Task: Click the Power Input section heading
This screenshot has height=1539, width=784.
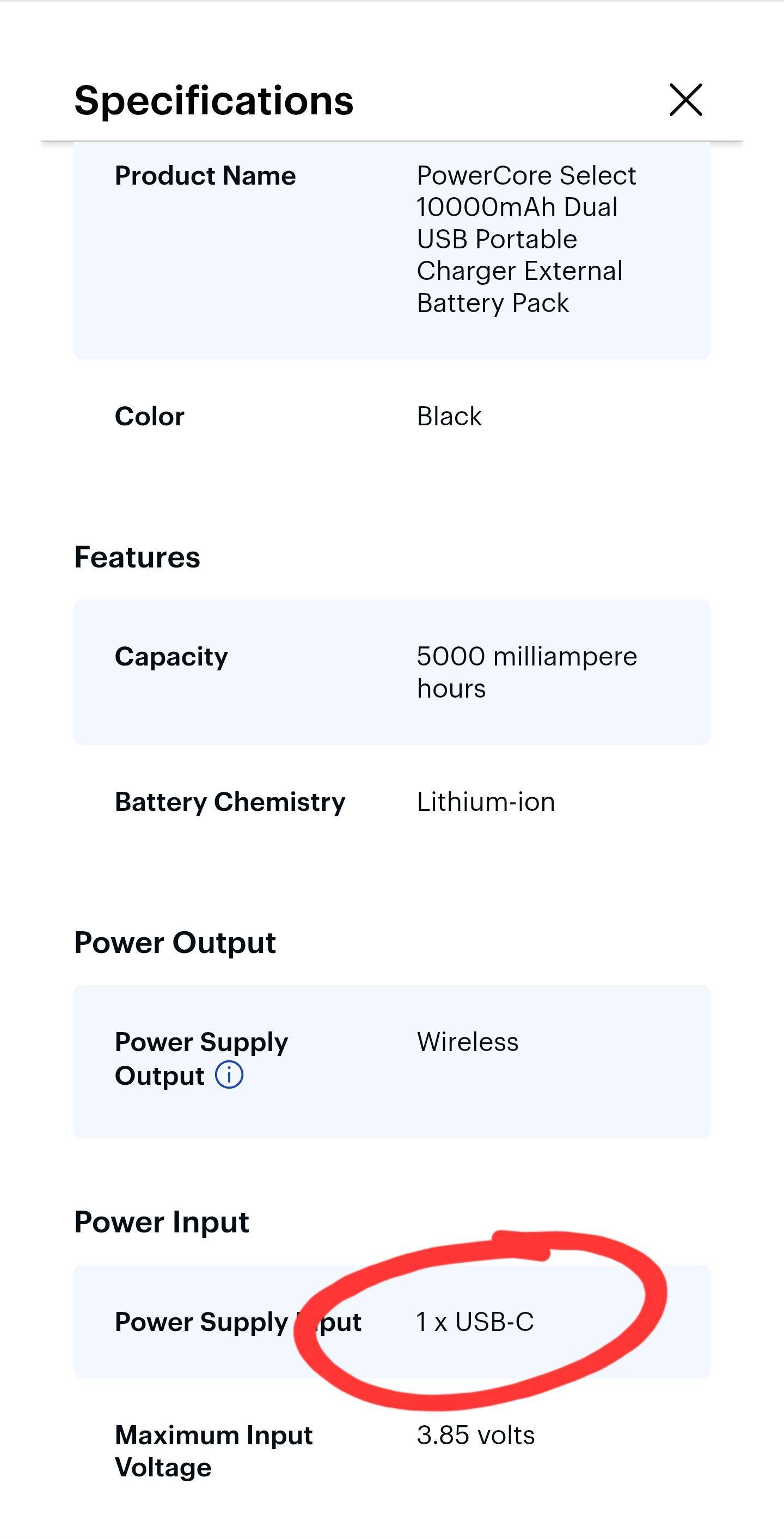Action: pos(161,1222)
